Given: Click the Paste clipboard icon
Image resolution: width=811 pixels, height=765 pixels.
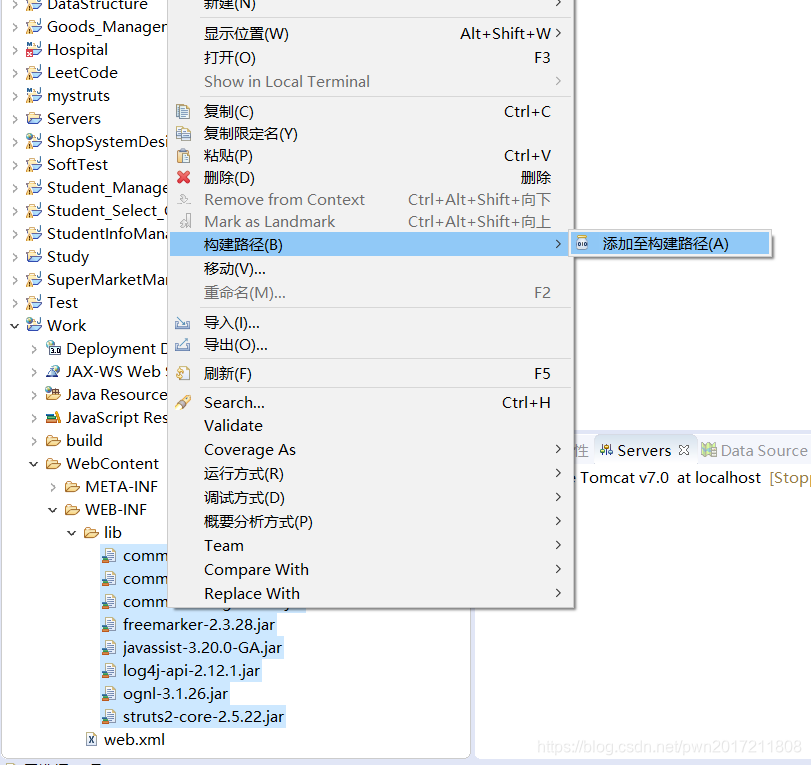Looking at the screenshot, I should point(183,156).
